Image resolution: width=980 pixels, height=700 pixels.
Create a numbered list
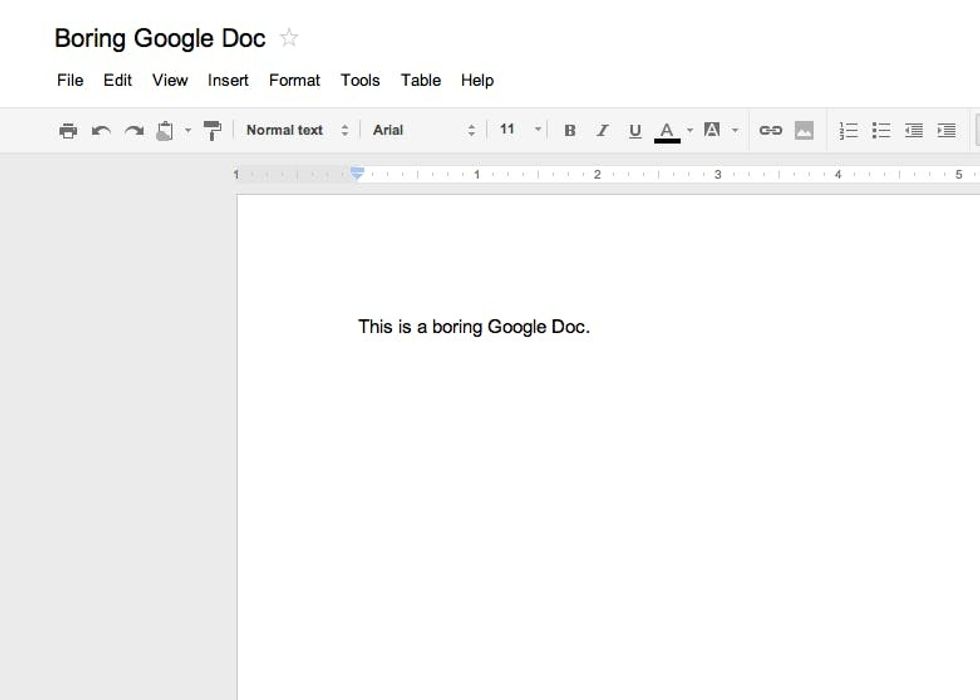(x=848, y=131)
